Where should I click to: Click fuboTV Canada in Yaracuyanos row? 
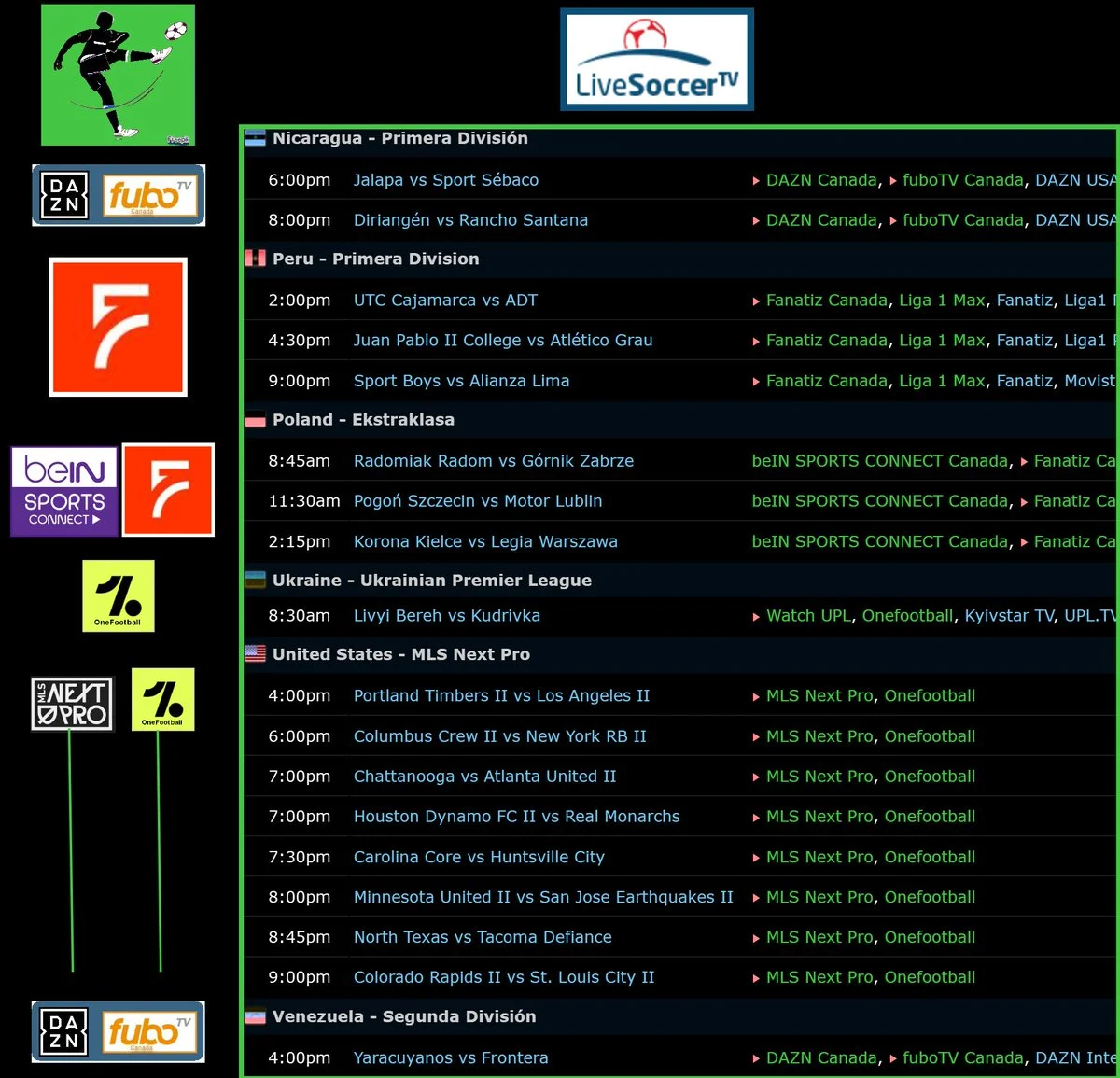[963, 1058]
